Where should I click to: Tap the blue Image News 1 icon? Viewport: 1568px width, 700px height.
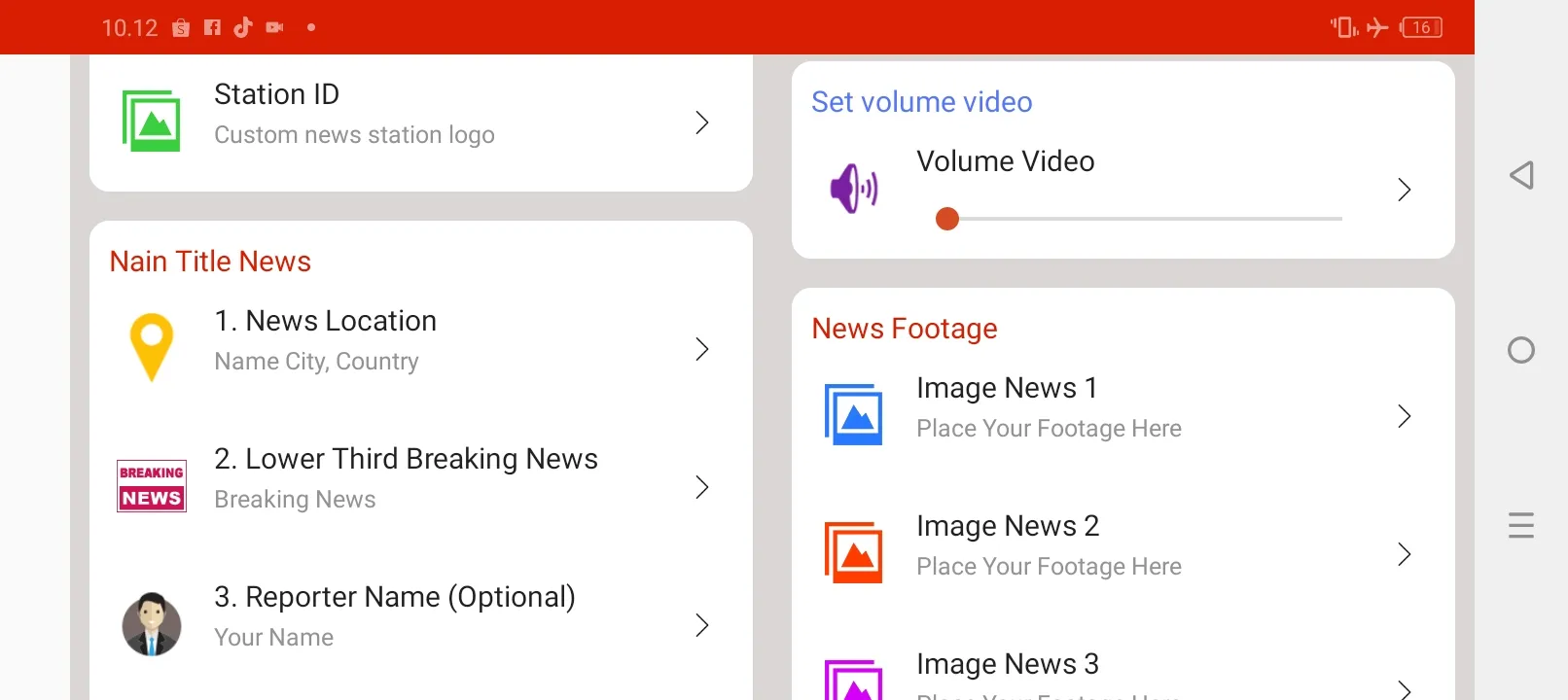[853, 415]
